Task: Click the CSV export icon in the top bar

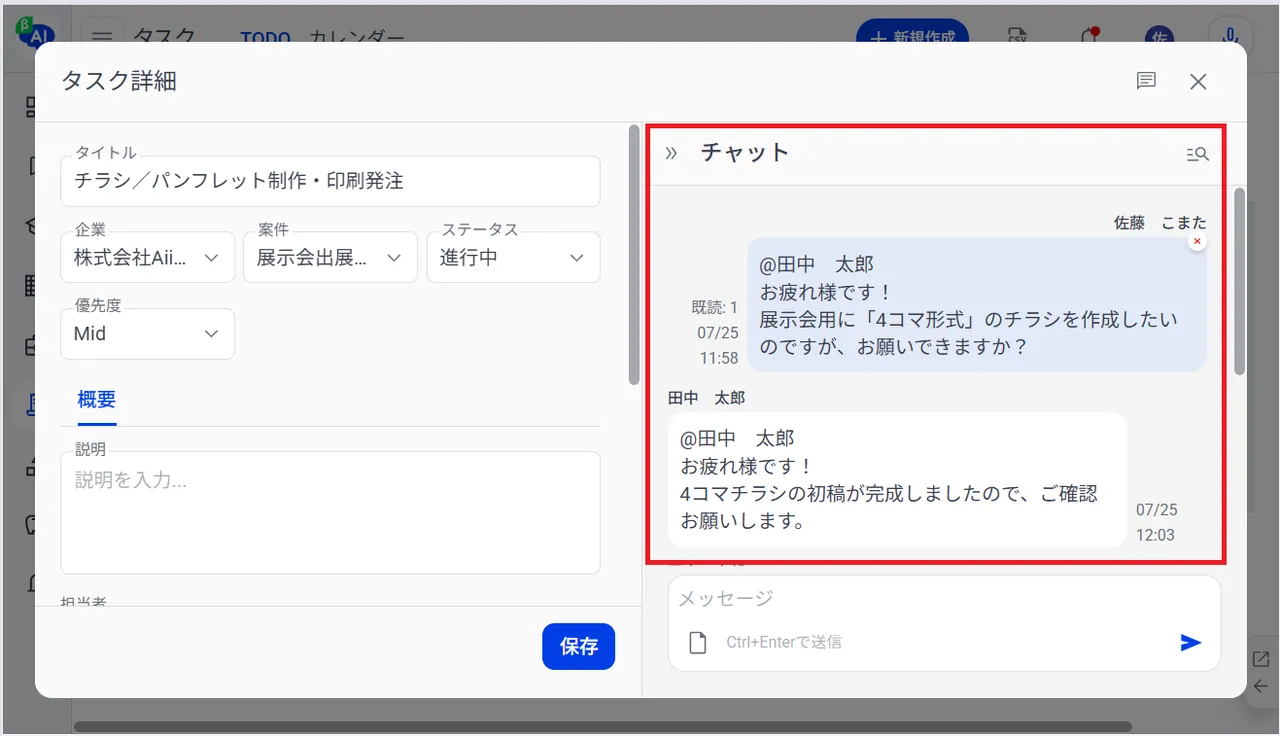Action: click(1017, 36)
